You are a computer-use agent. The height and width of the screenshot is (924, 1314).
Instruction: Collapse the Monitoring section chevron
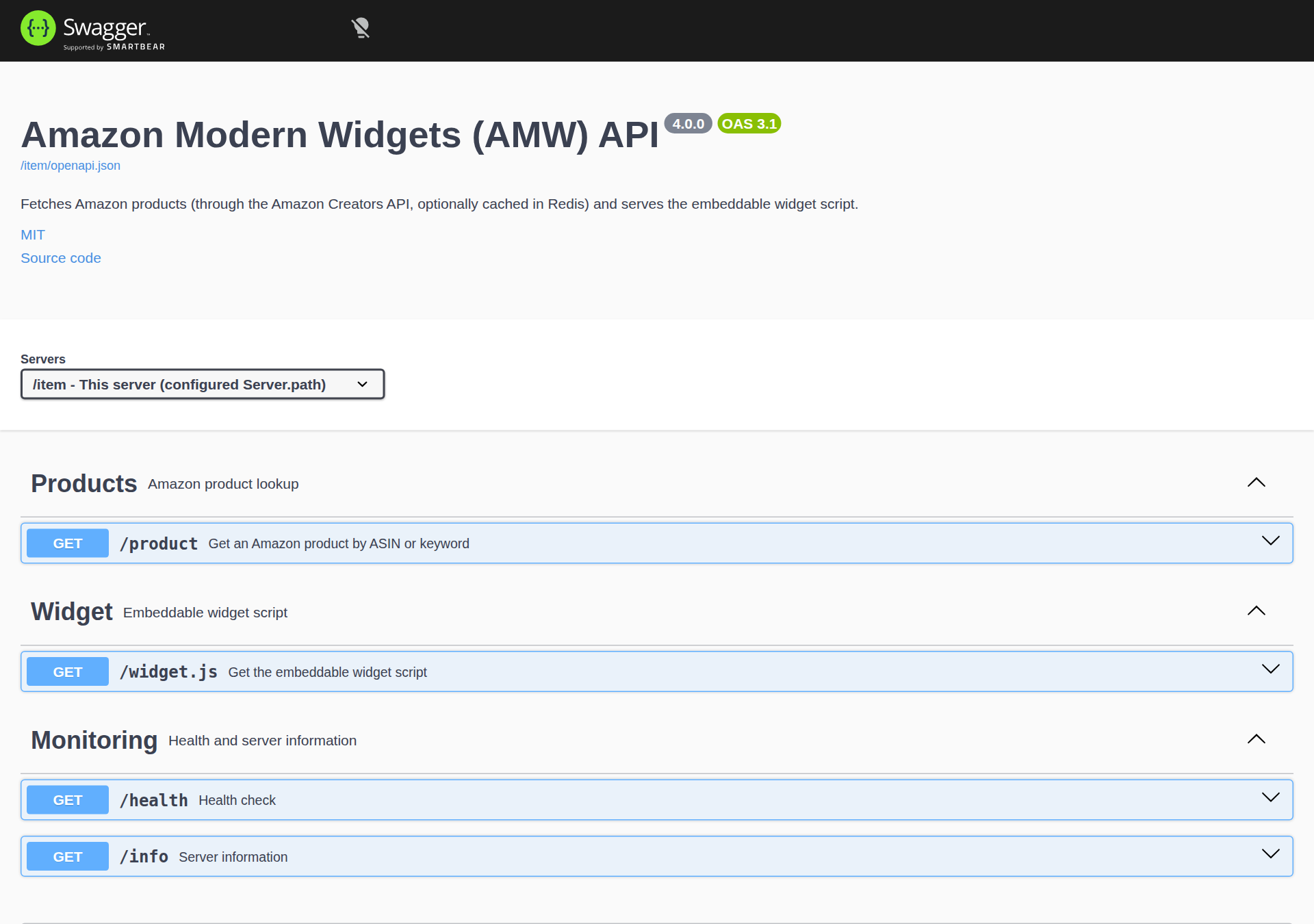click(x=1257, y=739)
